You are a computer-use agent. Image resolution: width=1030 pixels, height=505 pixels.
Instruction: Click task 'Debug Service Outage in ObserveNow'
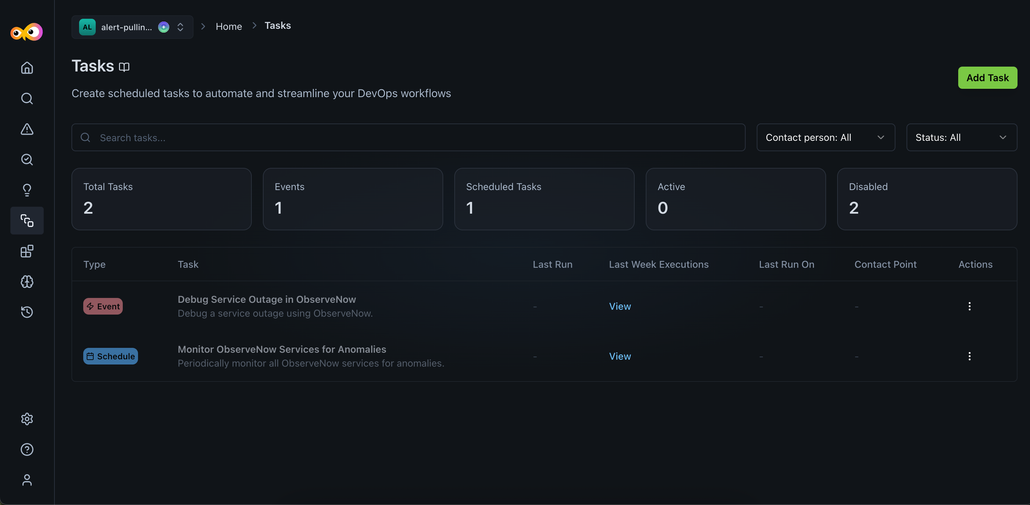267,299
